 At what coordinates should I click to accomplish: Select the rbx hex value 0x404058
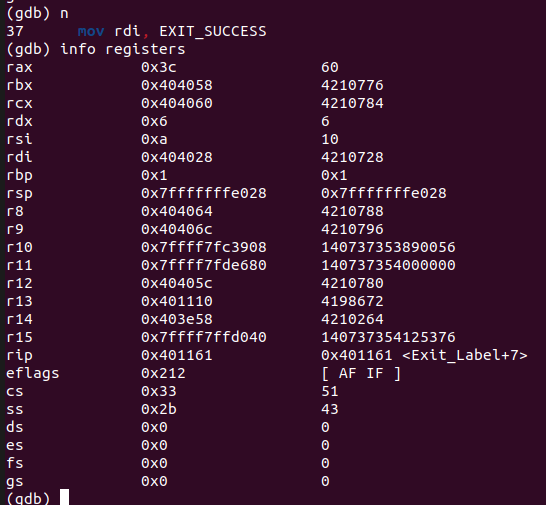(177, 85)
